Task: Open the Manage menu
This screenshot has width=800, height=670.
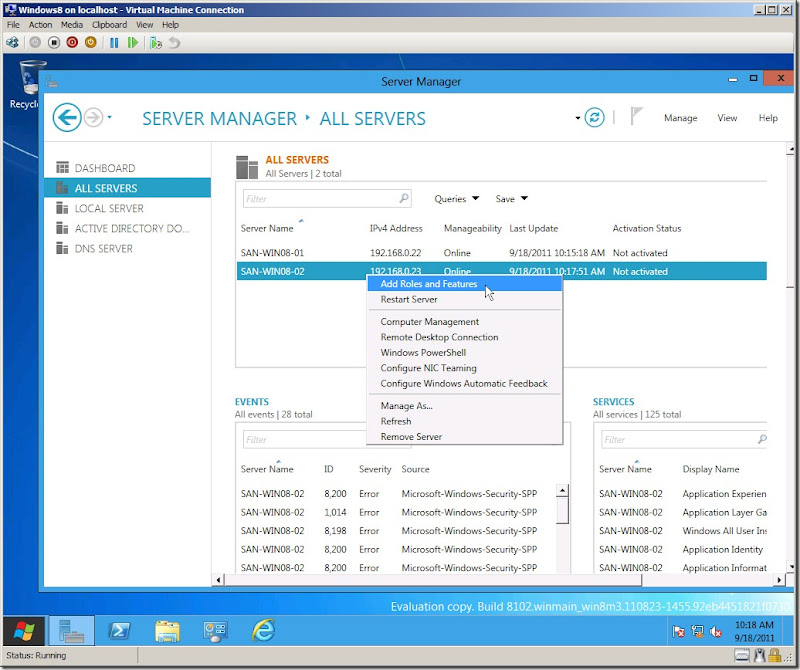Action: point(680,118)
